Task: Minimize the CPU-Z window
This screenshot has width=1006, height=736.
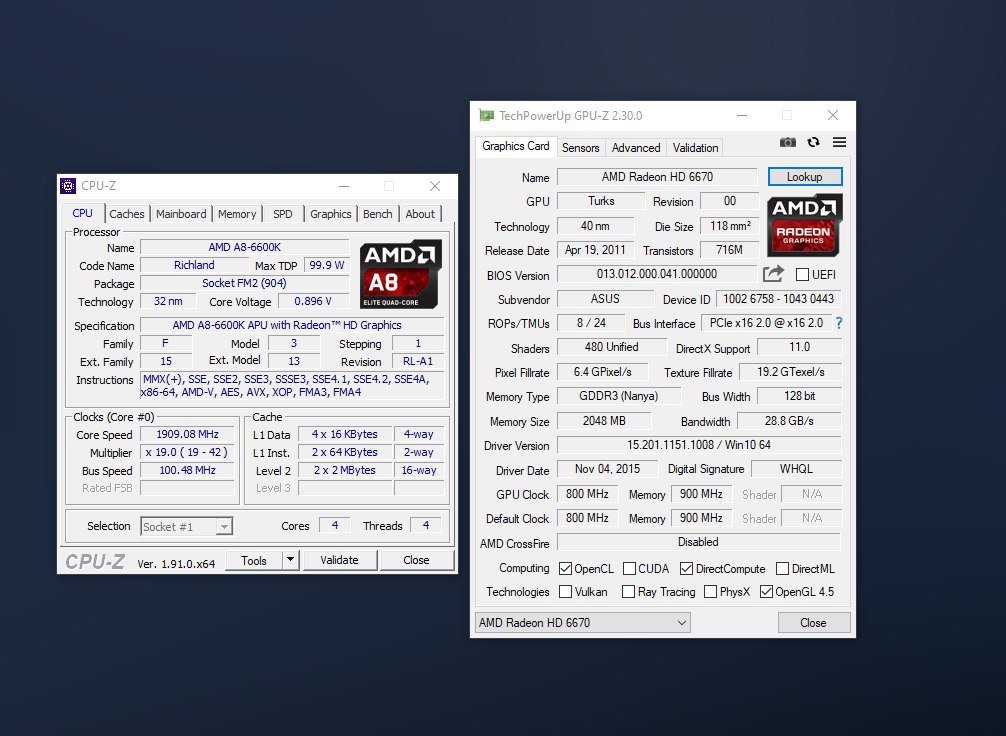Action: 344,186
